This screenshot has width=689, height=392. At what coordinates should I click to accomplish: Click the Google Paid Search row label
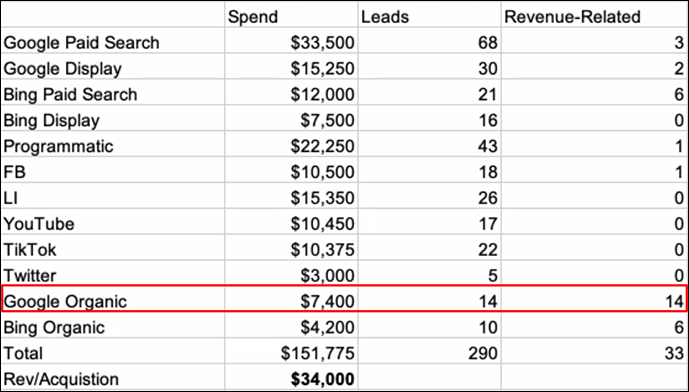81,43
